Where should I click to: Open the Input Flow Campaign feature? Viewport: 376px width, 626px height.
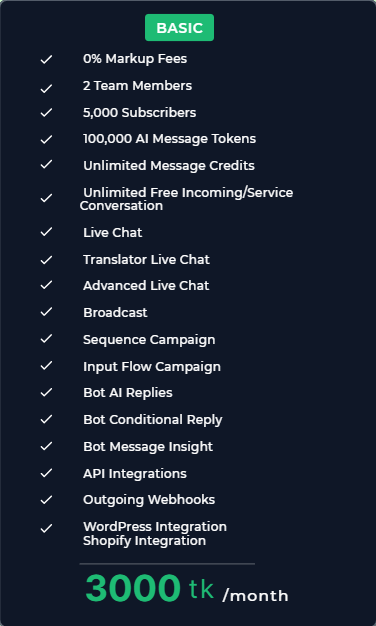[x=152, y=367]
